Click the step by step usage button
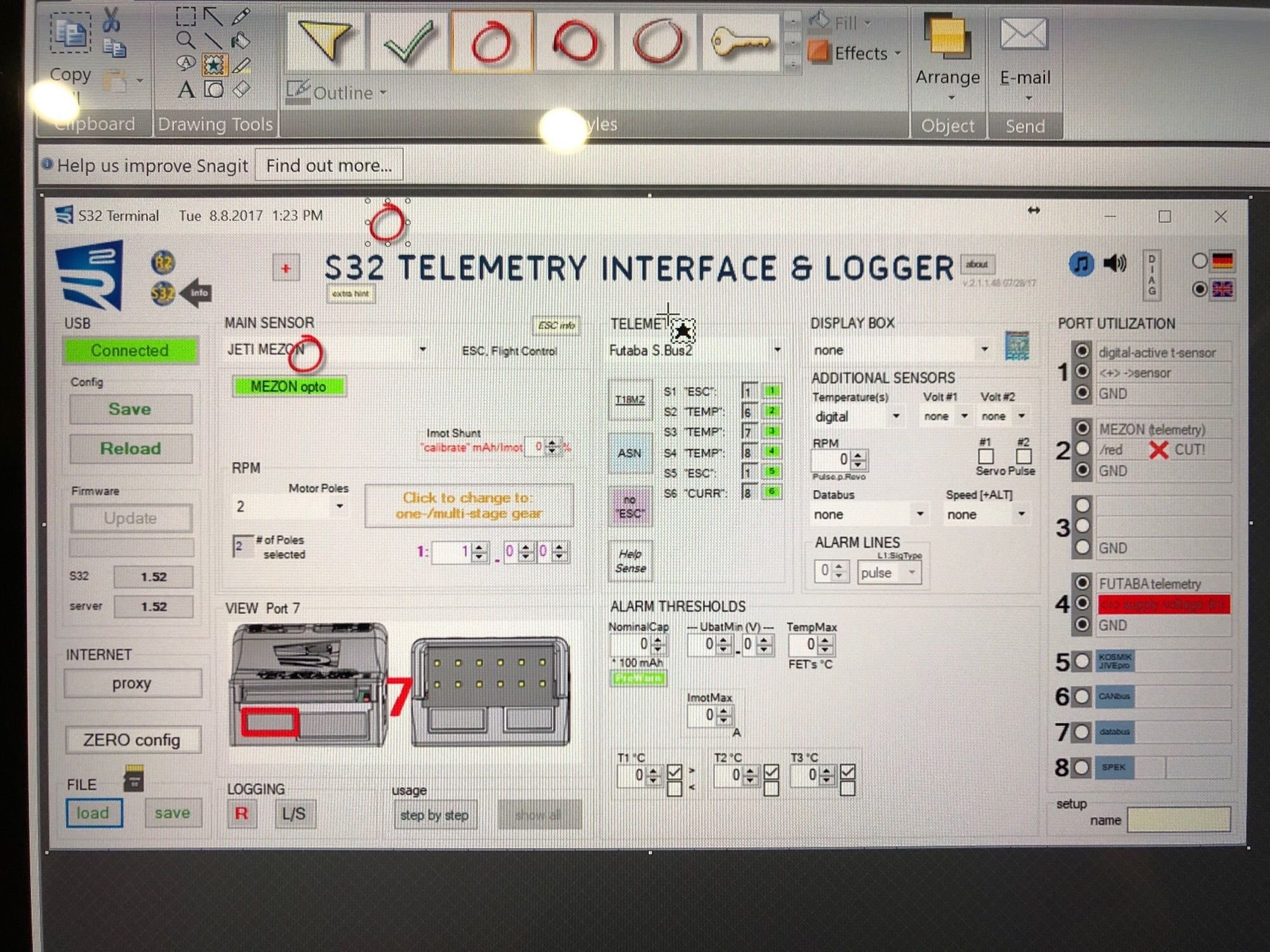 [x=434, y=815]
